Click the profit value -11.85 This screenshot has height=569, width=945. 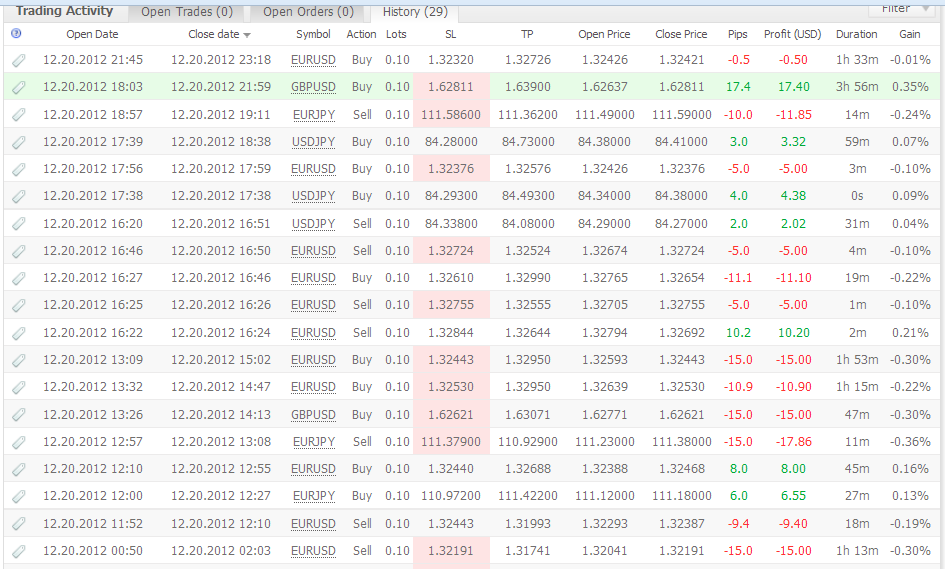(794, 115)
